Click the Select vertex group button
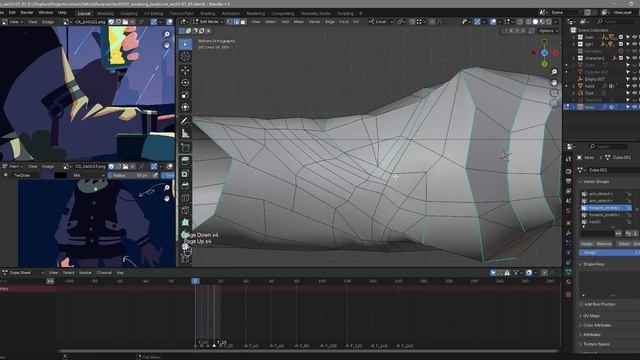640x360 pixels. coord(624,244)
